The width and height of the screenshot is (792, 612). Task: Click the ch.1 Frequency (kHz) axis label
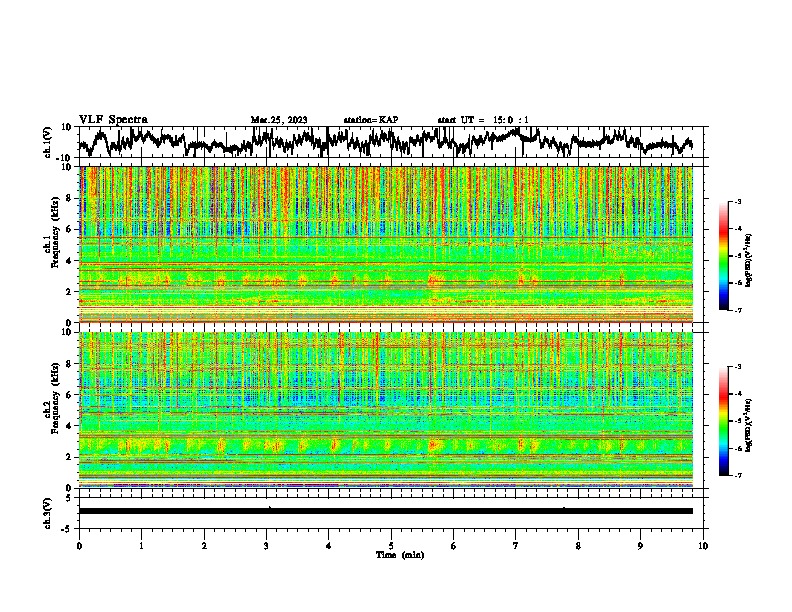click(x=52, y=233)
